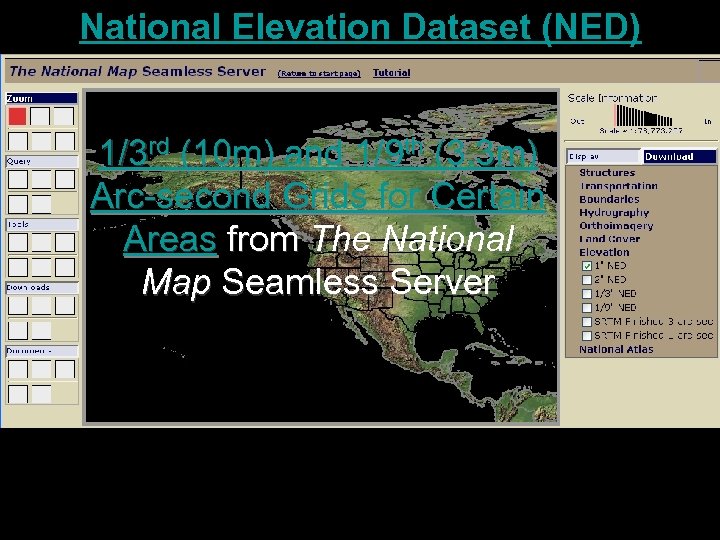Viewport: 720px width, 540px height.
Task: Open the Tutorial link
Action: 391,73
